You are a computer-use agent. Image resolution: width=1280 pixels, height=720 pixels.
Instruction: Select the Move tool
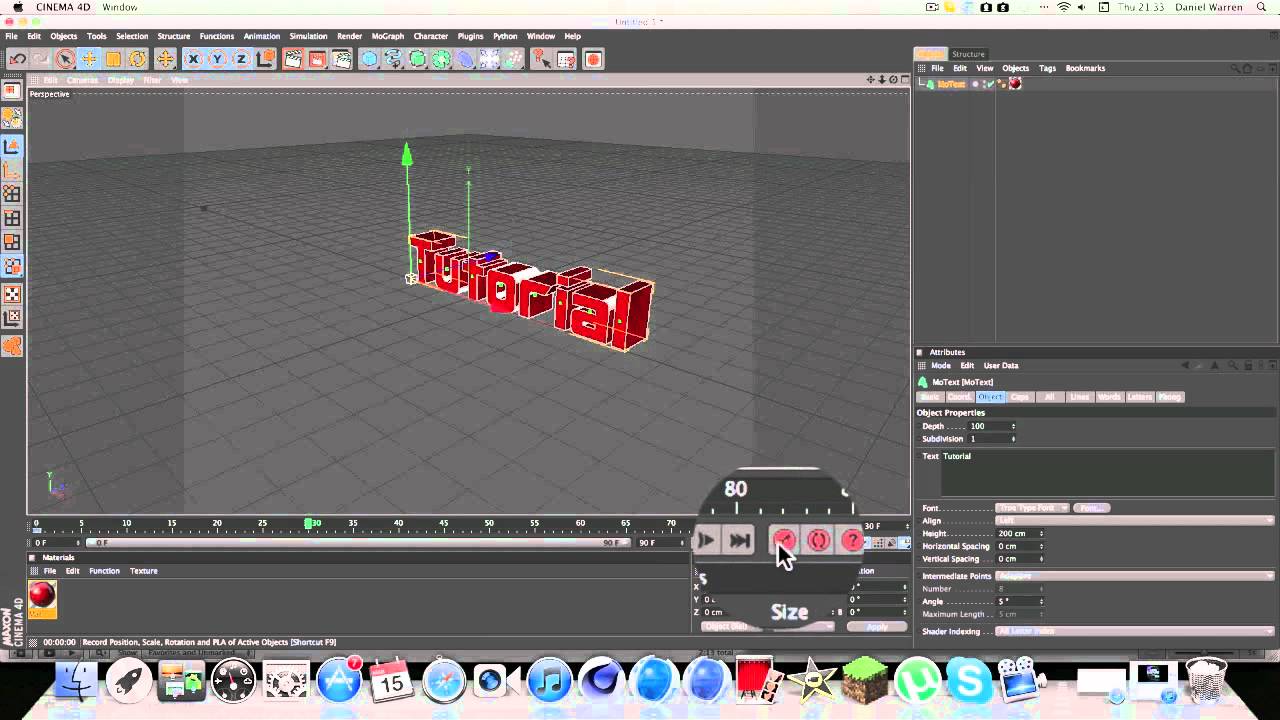89,59
